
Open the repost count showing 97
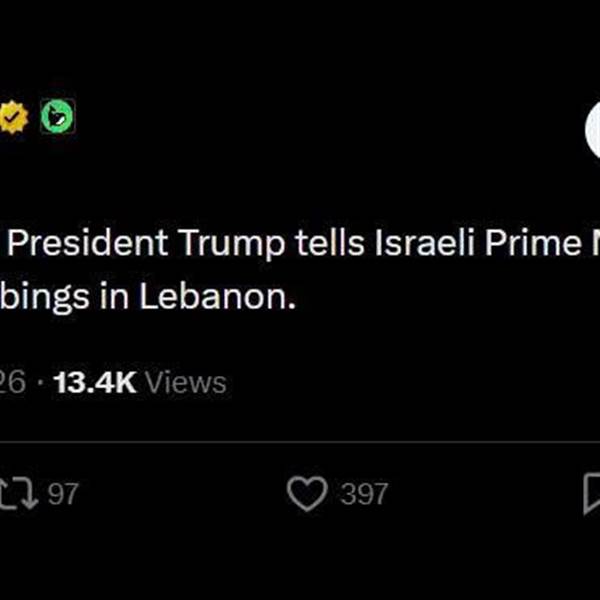[63, 494]
